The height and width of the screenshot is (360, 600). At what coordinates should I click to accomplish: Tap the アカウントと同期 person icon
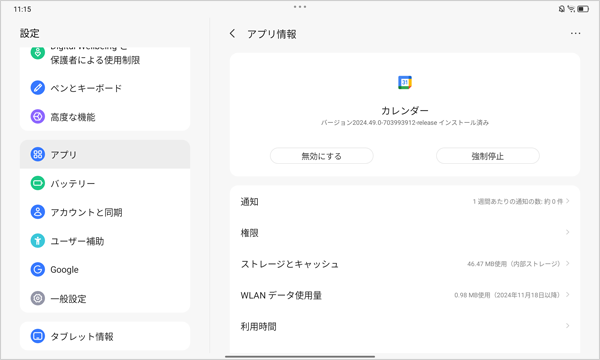point(38,212)
